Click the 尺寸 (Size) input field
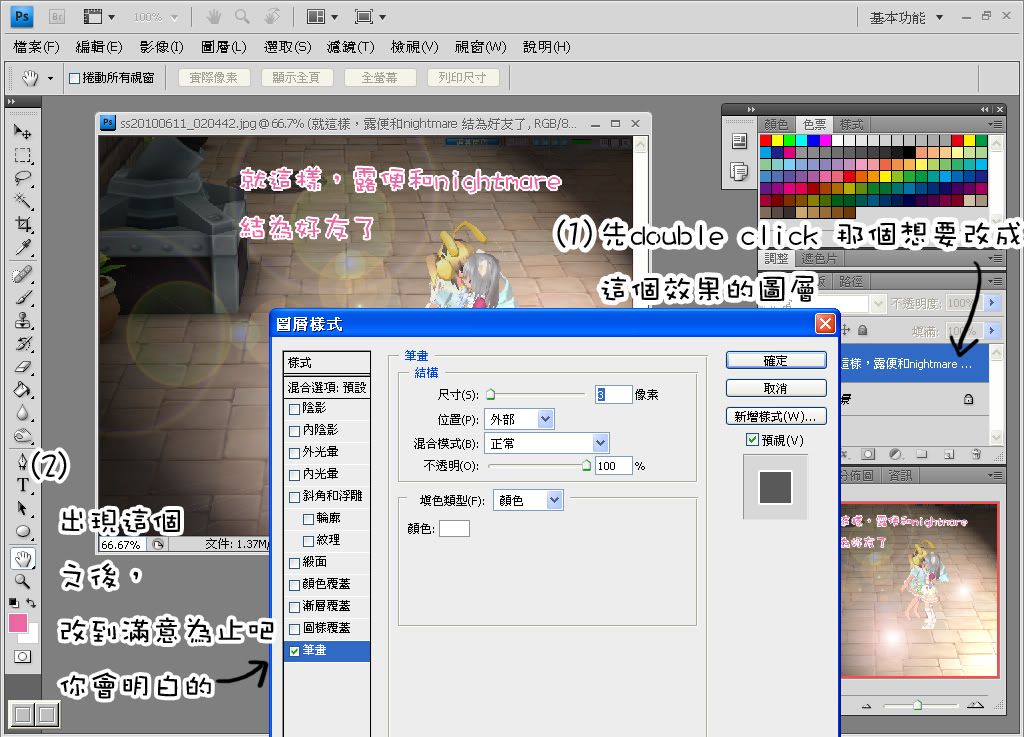The image size is (1024, 737). pos(614,395)
